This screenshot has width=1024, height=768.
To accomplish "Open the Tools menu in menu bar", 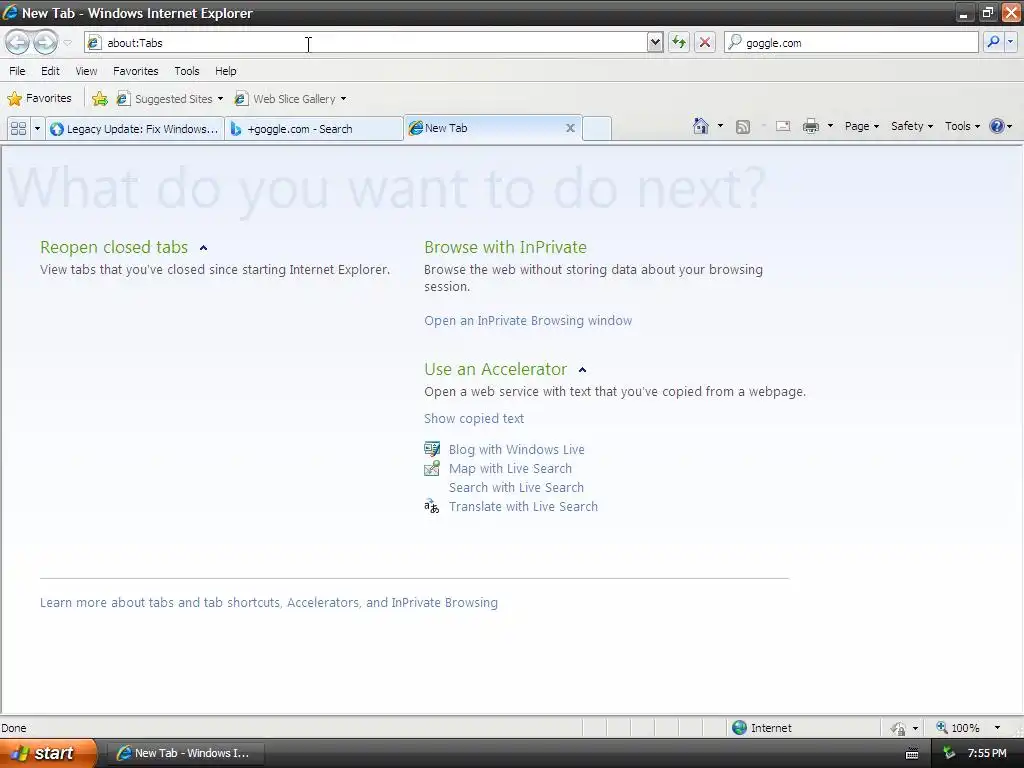I will pos(187,71).
